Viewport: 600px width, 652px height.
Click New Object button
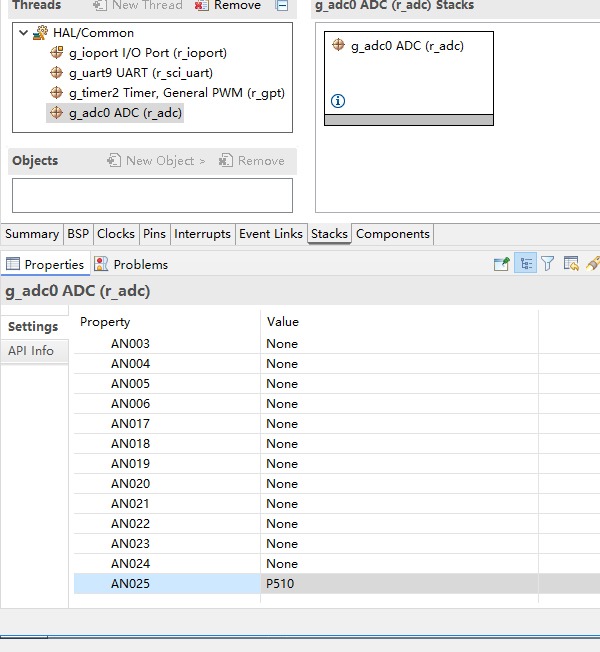click(x=156, y=161)
